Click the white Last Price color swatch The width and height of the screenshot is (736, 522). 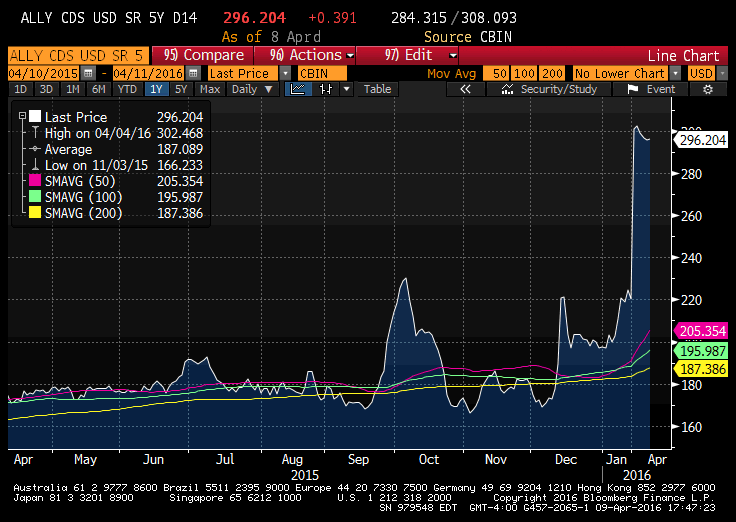coord(35,116)
